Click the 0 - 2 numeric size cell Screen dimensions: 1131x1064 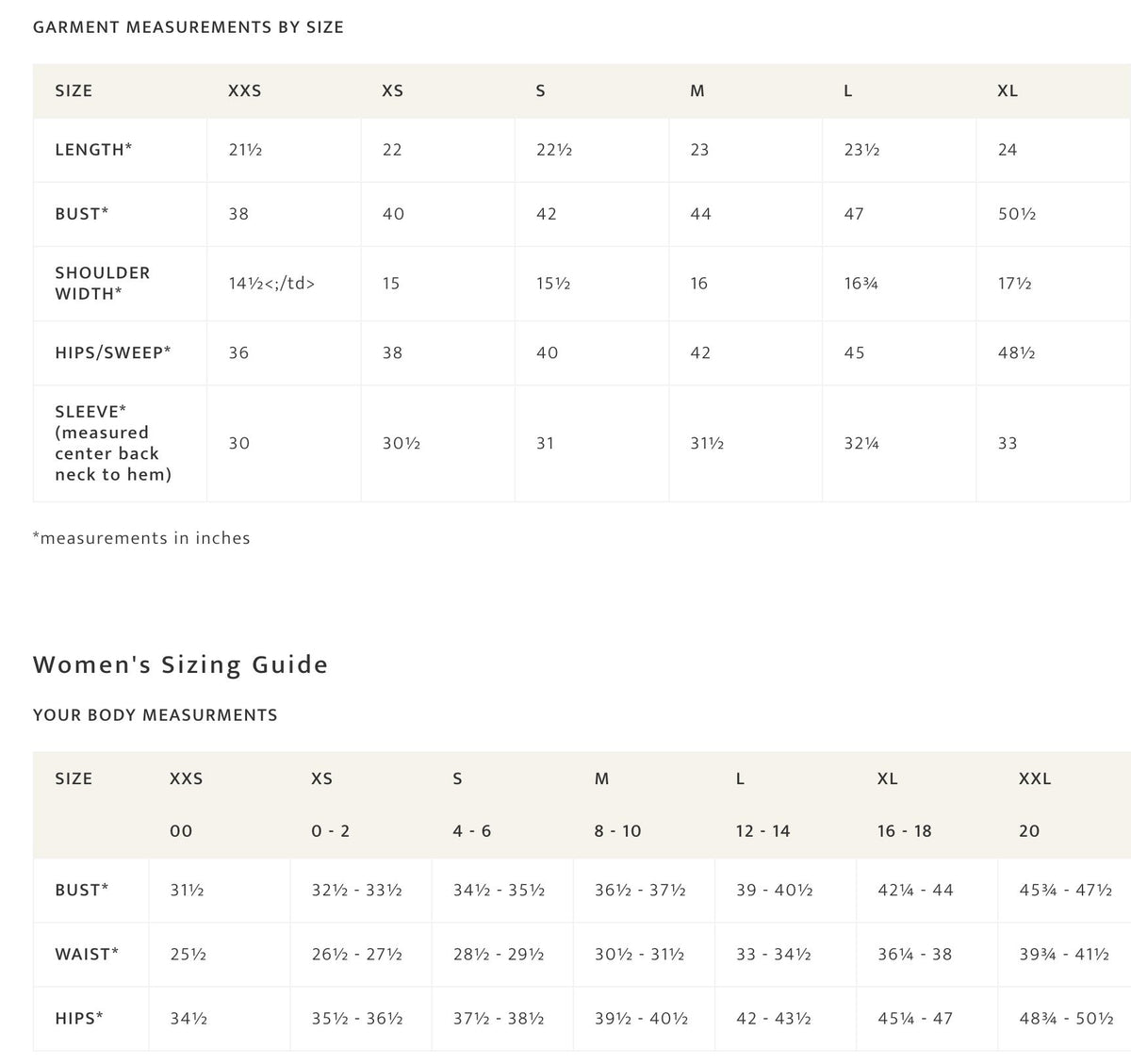point(330,831)
